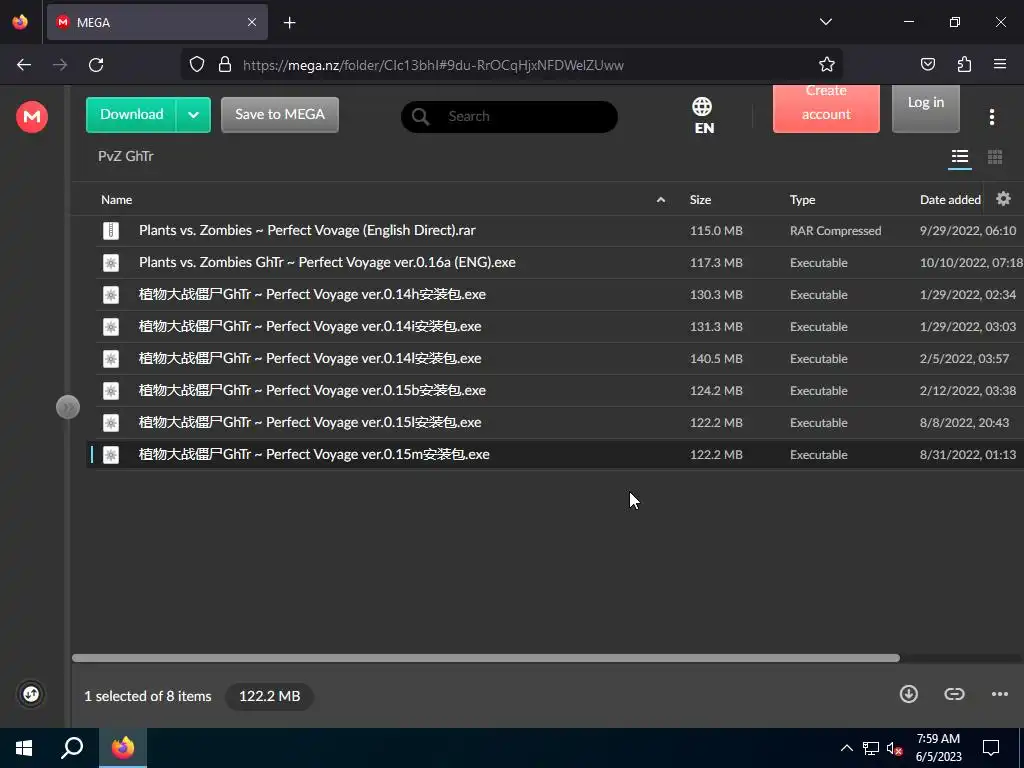This screenshot has height=768, width=1024.
Task: Click 122.2 MB selection size badge
Action: (x=269, y=696)
